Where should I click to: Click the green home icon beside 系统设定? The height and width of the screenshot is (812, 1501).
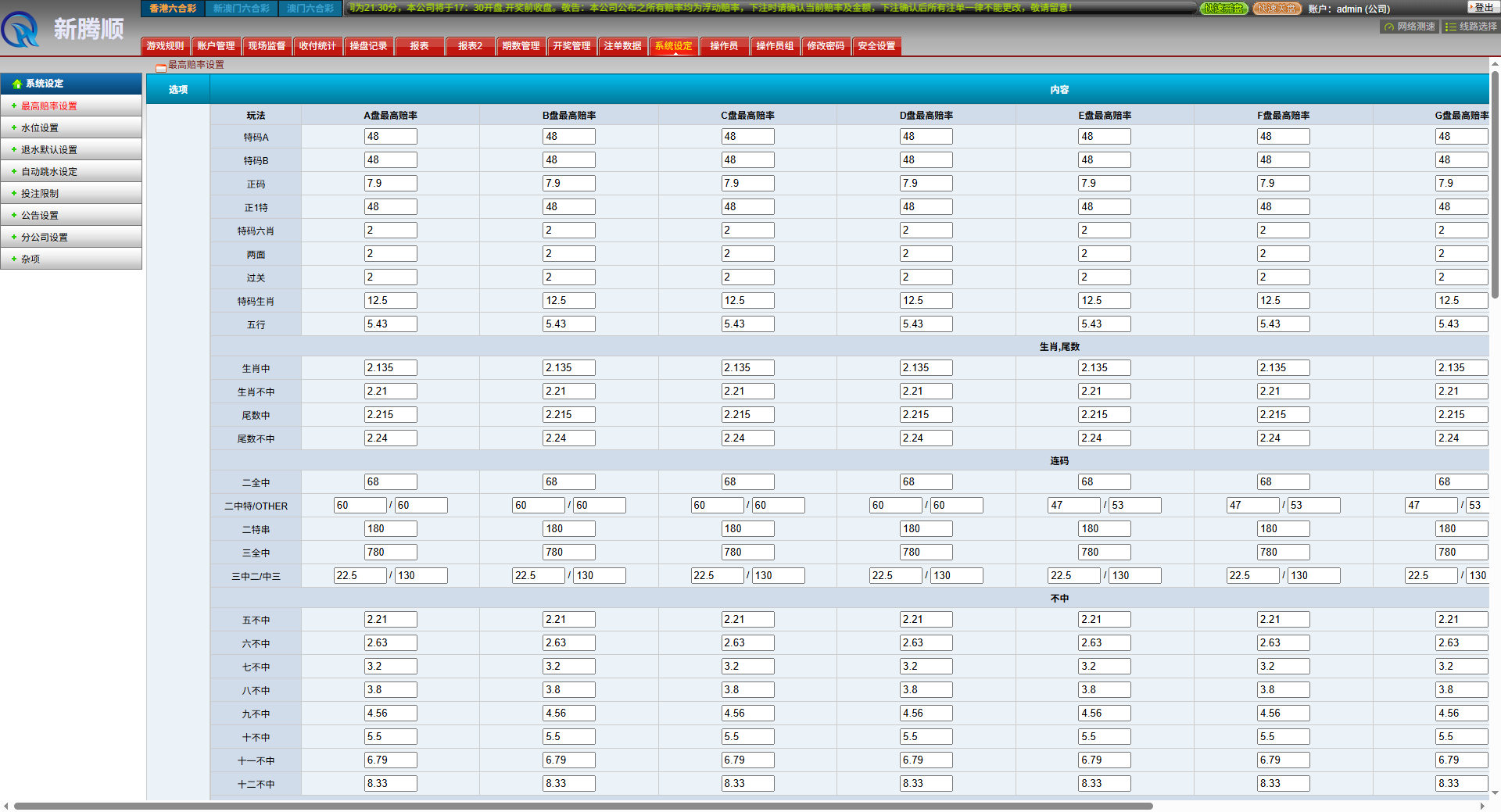tap(16, 84)
